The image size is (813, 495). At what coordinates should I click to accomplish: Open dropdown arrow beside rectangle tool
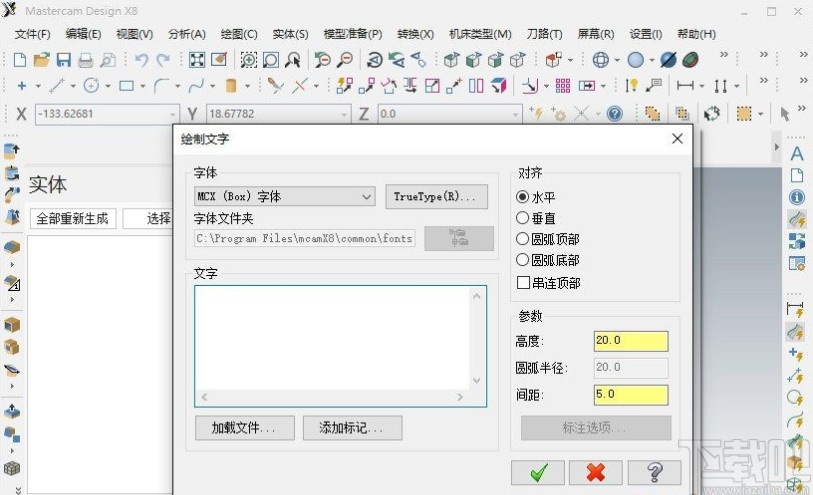(x=142, y=86)
